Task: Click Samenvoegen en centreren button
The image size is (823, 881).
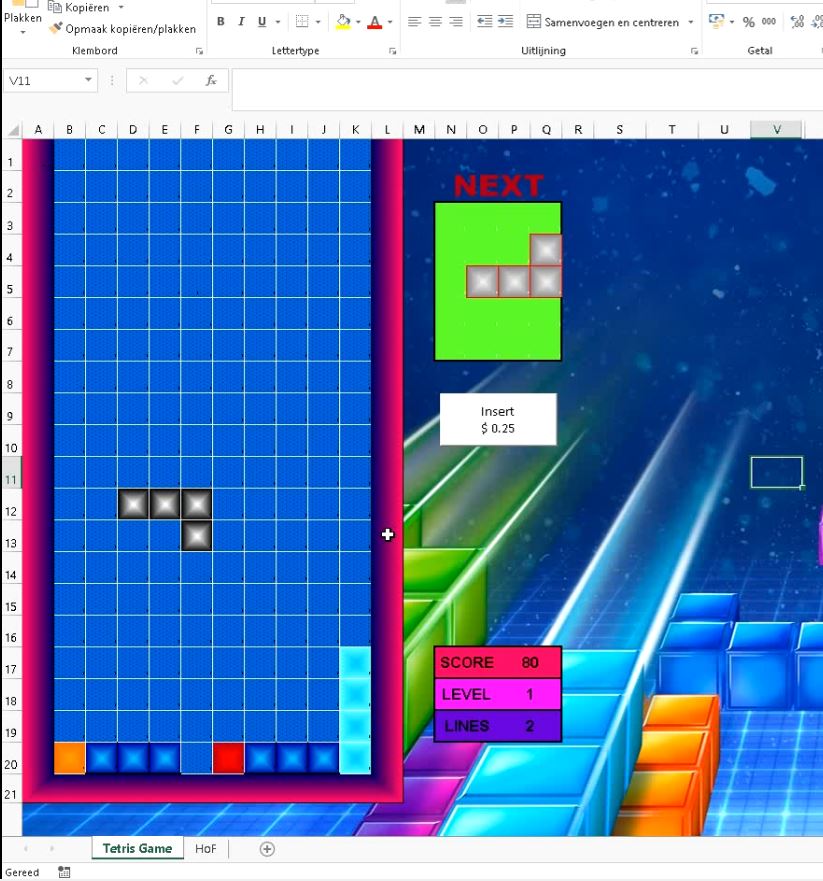Action: (603, 22)
